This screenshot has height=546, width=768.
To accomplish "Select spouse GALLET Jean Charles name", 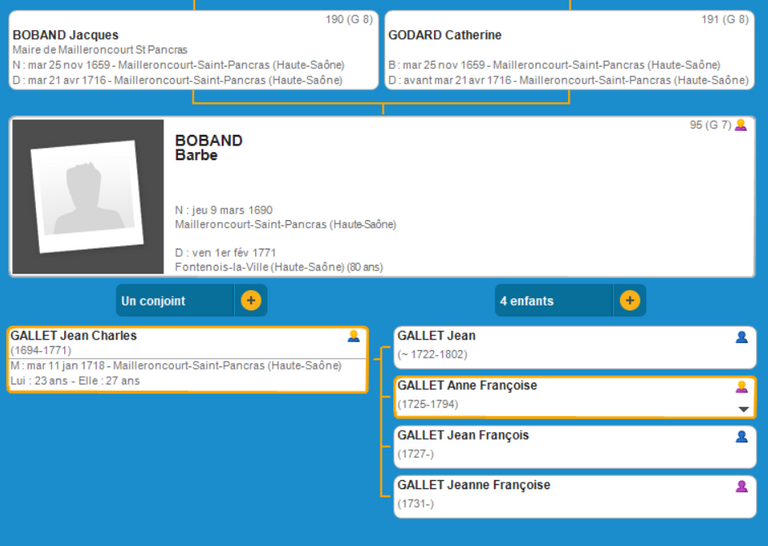I will [74, 336].
